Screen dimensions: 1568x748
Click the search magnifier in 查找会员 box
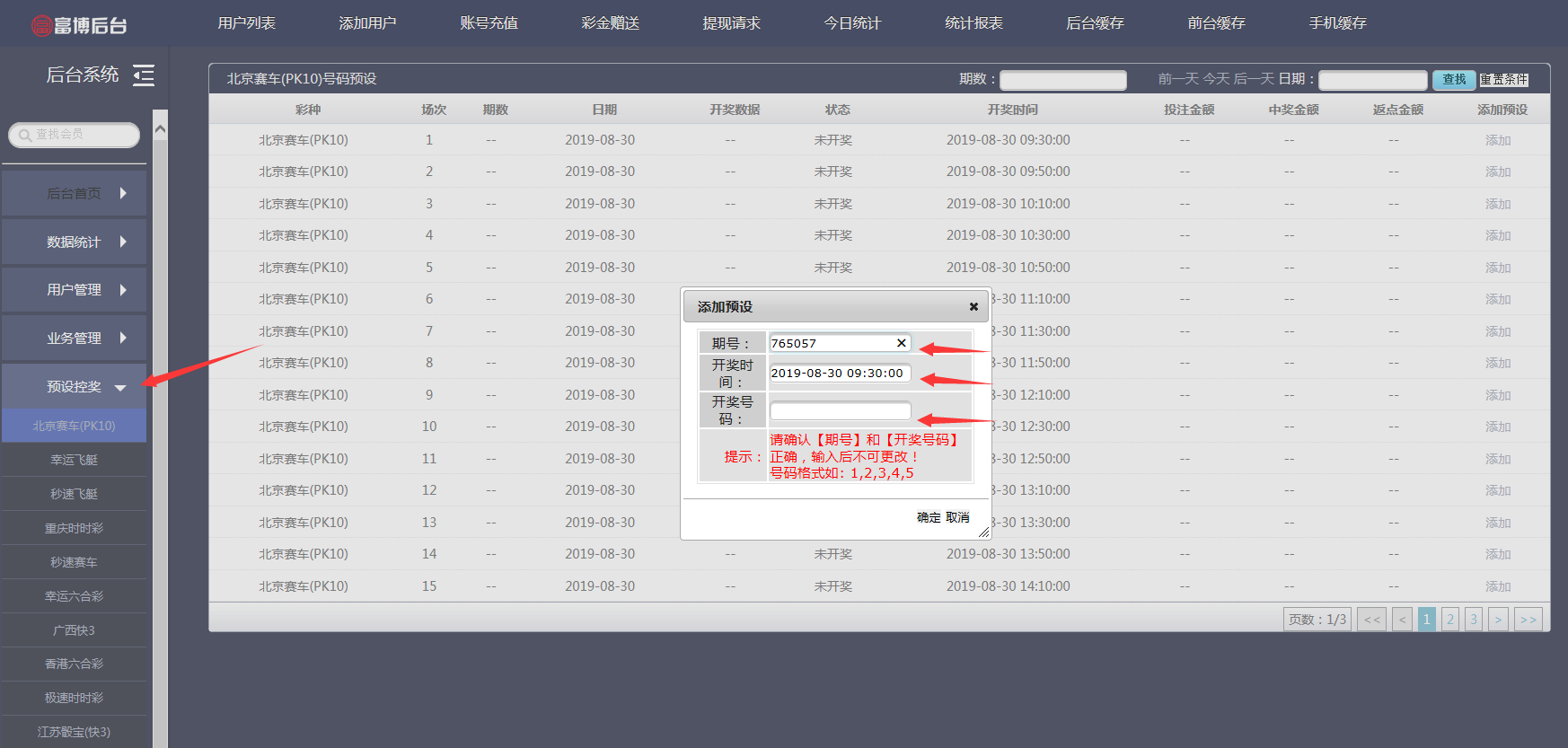tap(25, 135)
